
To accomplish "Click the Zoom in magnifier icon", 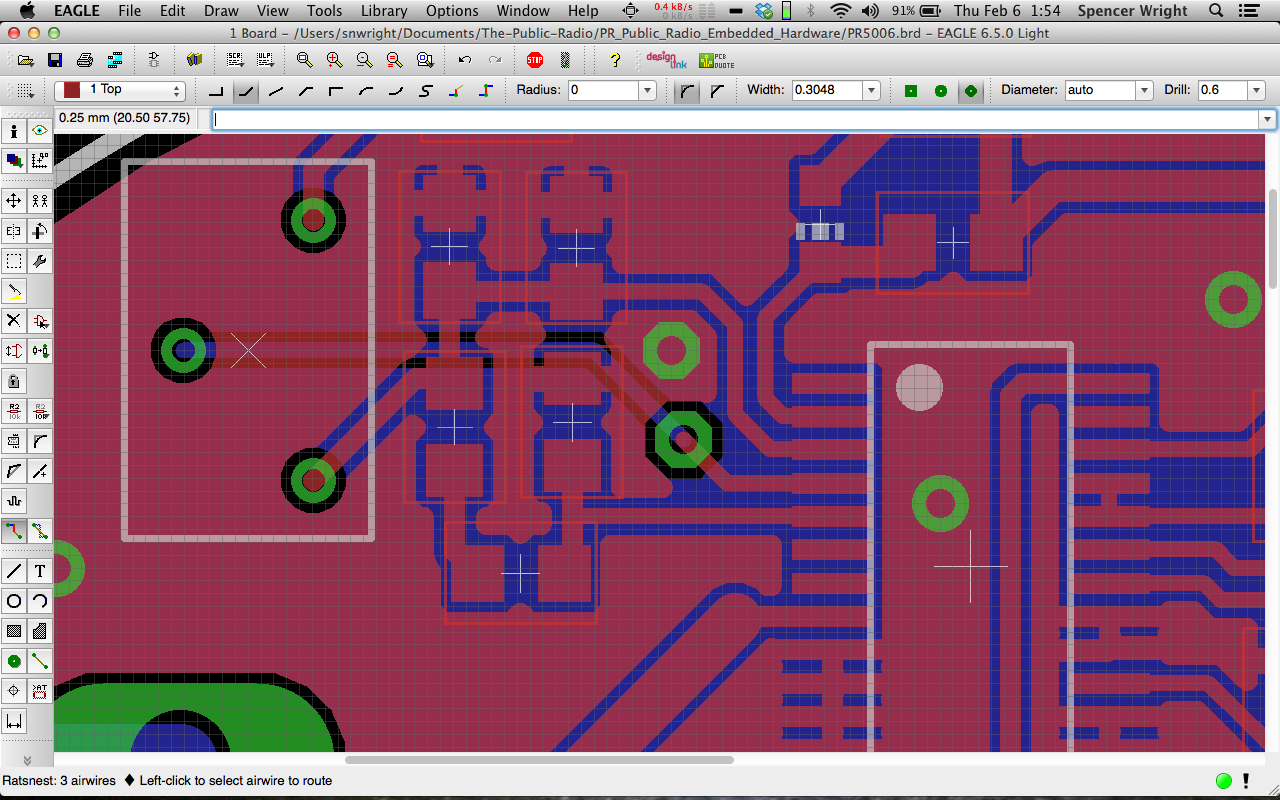I will coord(334,60).
